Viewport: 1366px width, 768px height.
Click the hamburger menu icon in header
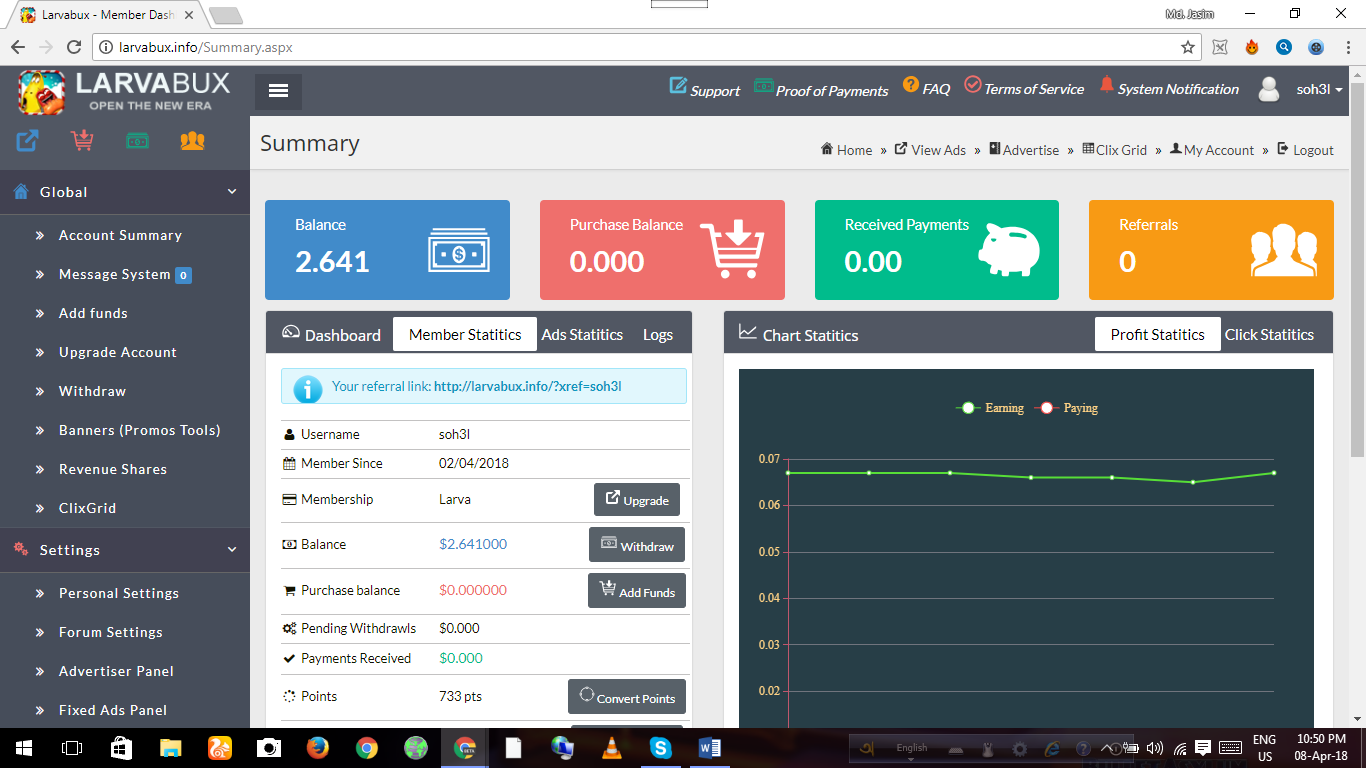(278, 91)
